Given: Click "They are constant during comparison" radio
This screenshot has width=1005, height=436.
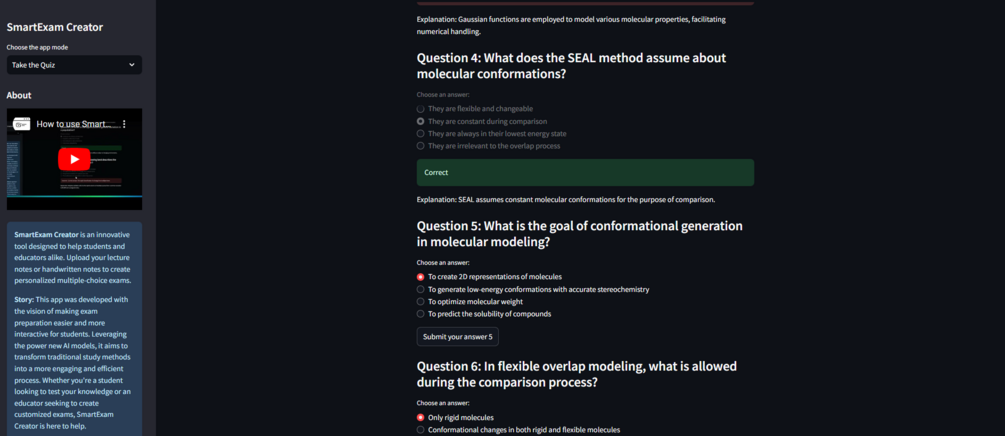Looking at the screenshot, I should 421,121.
